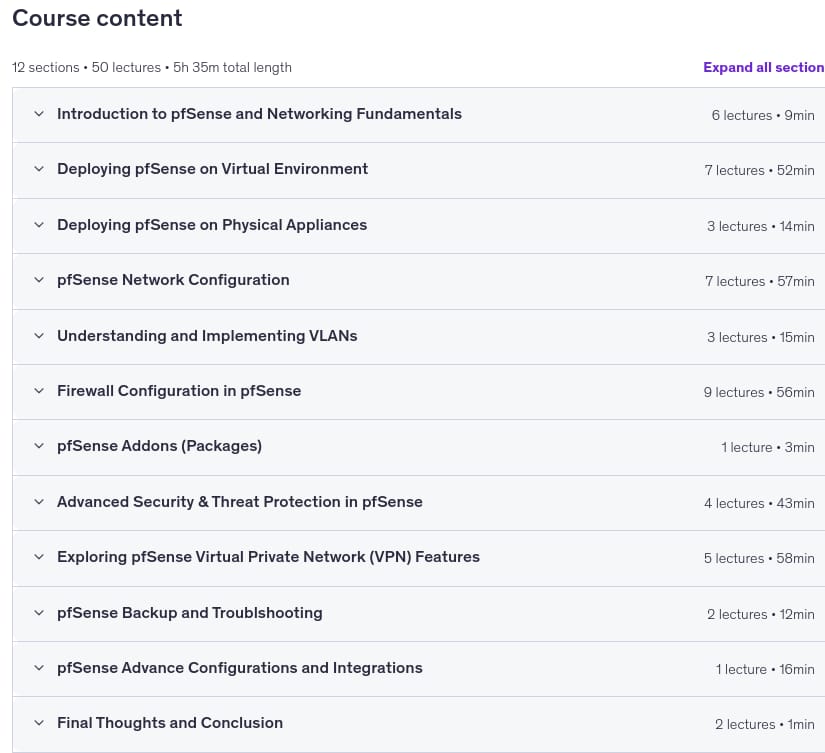
Task: Expand chevron beside Understanding and Implementing VLANs
Action: 39,336
